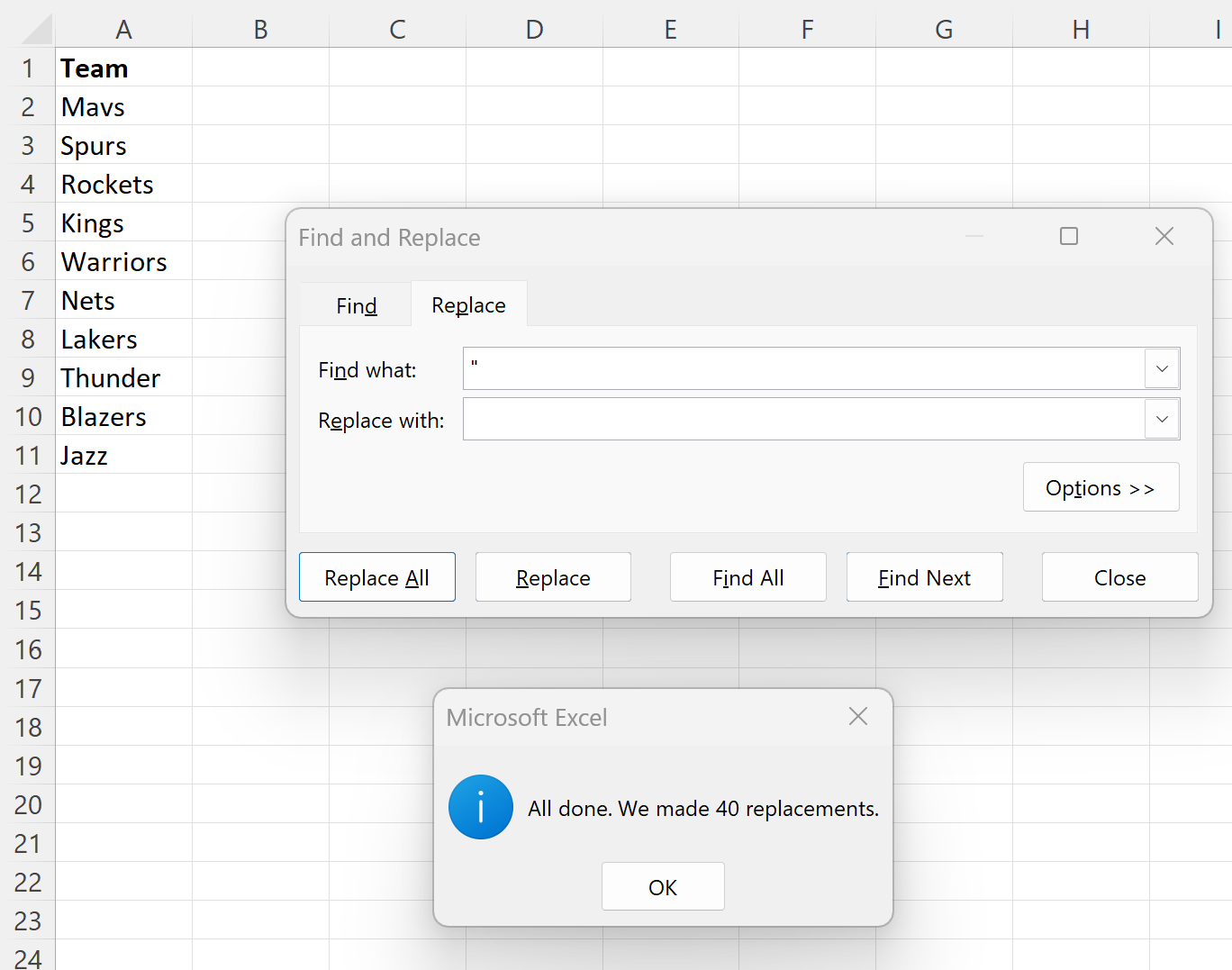Click the Team header cell
1232x970 pixels.
124,68
